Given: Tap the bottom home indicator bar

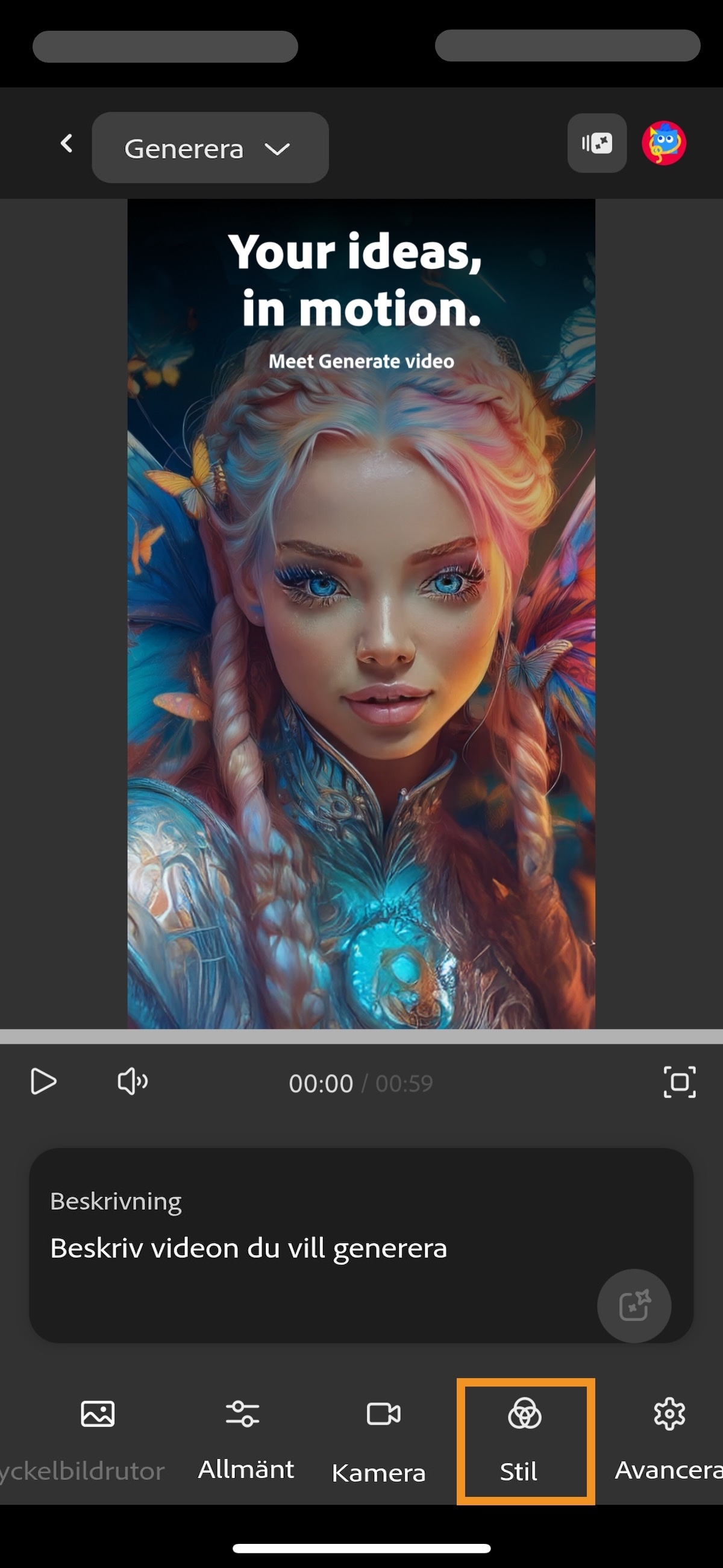Looking at the screenshot, I should (361, 1548).
